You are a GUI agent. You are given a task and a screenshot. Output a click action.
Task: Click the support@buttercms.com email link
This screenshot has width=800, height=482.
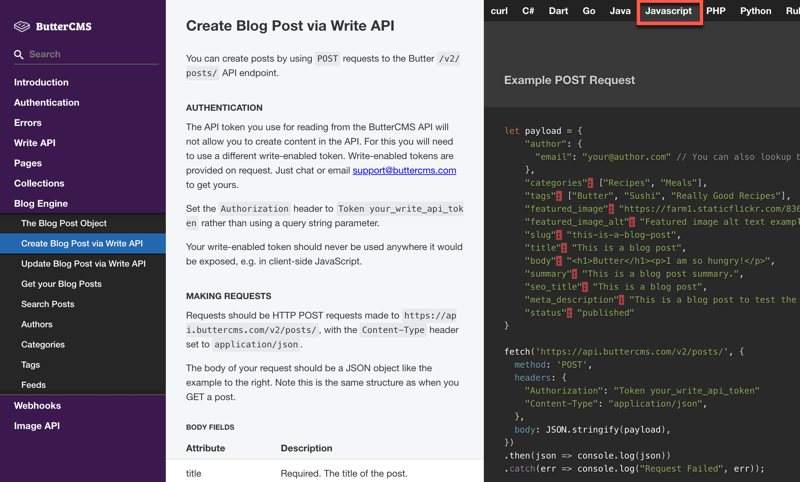404,170
